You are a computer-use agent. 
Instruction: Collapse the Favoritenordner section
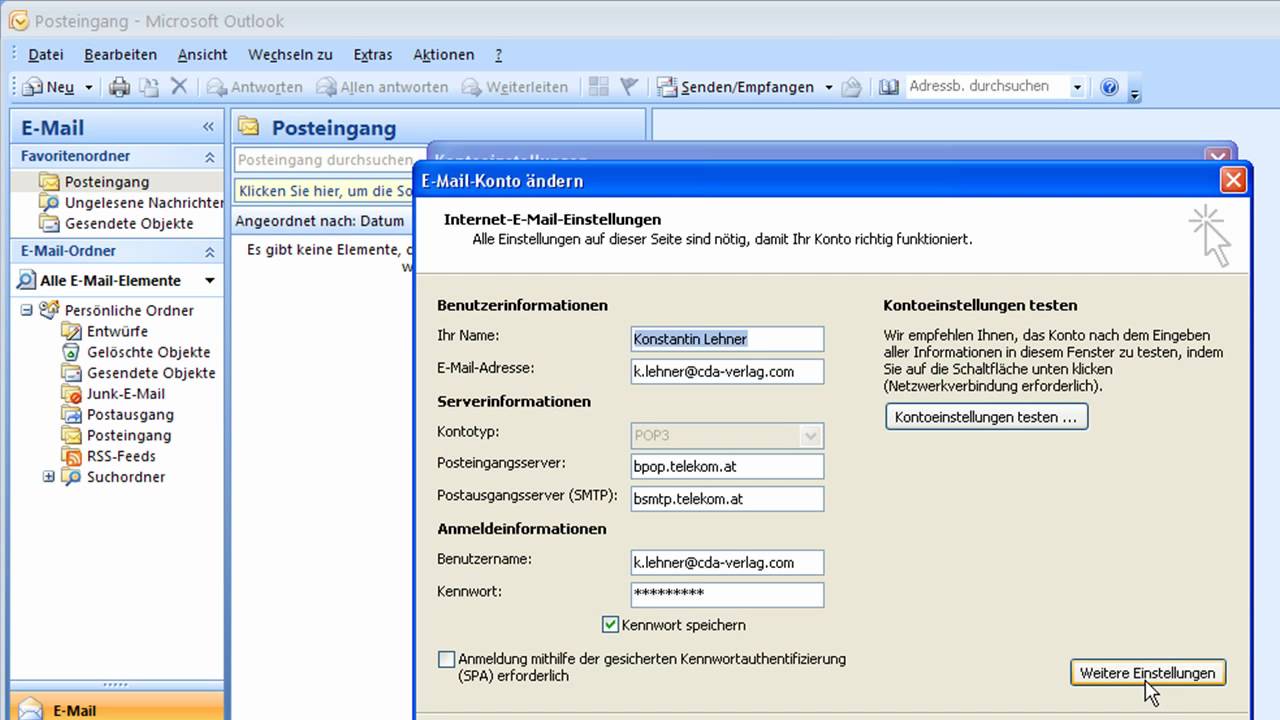tap(209, 157)
